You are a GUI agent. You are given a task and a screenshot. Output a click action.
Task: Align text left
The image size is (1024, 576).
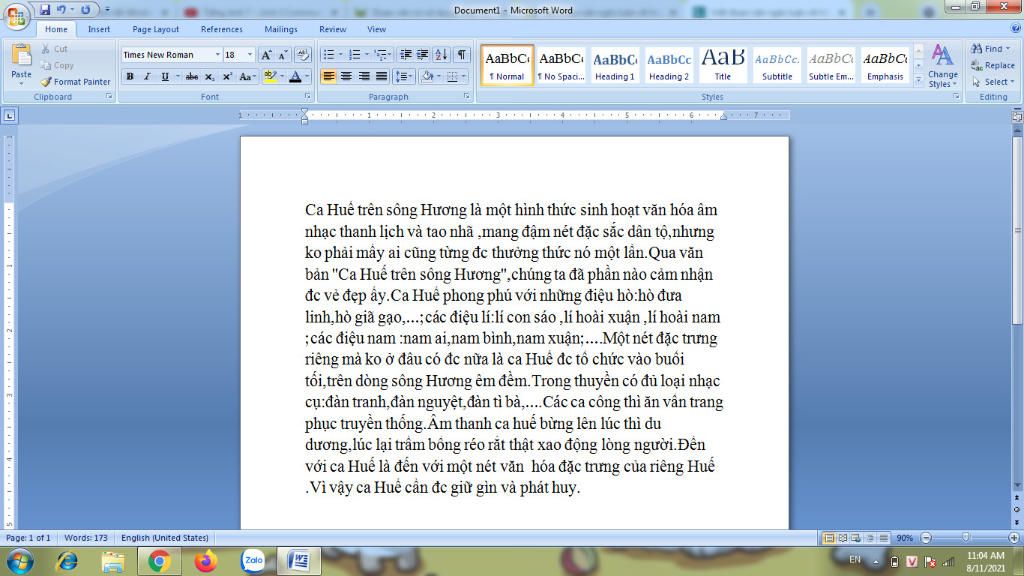pyautogui.click(x=328, y=76)
